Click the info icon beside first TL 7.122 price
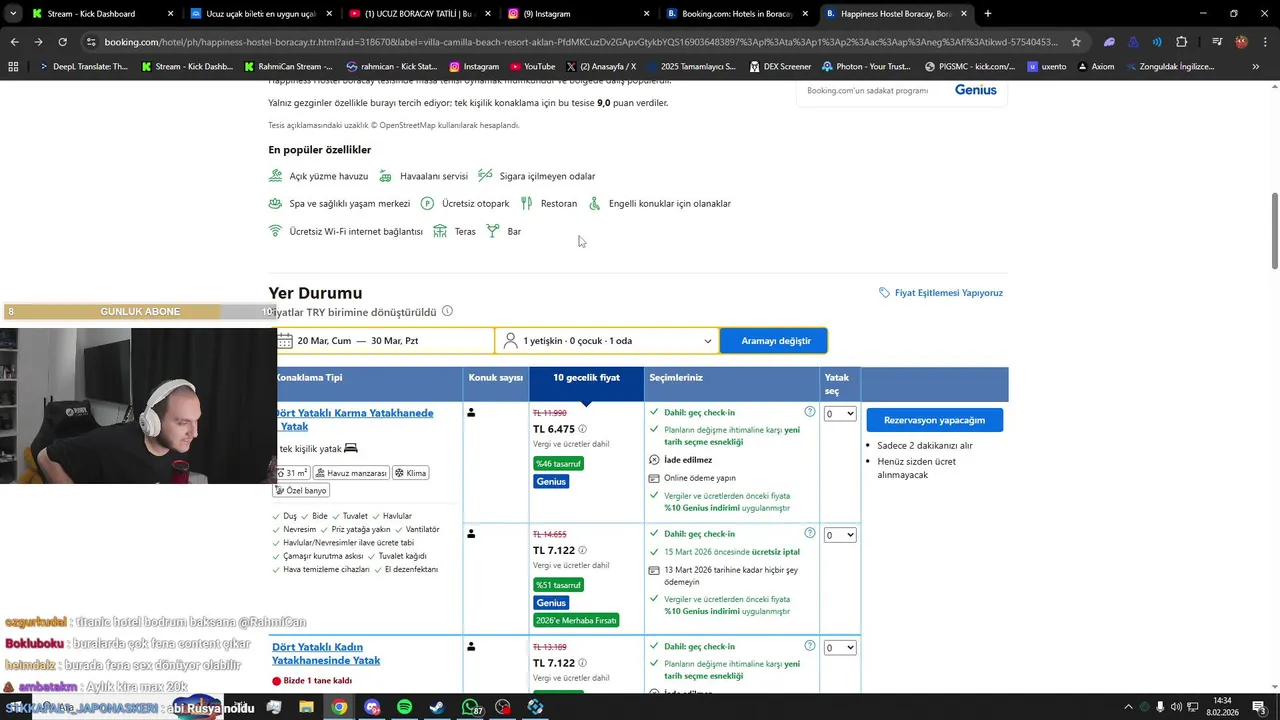 (582, 550)
